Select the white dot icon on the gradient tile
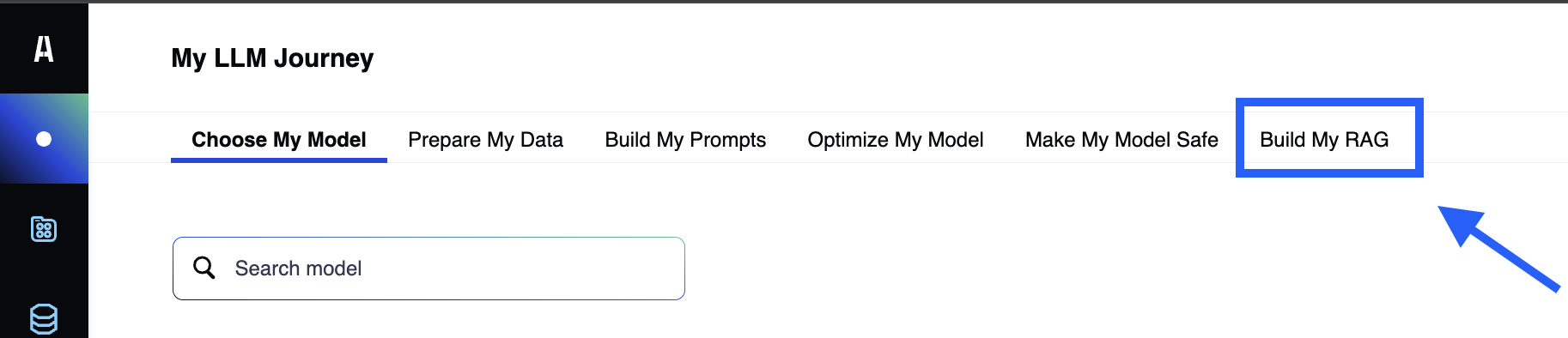1568x338 pixels. pos(44,139)
